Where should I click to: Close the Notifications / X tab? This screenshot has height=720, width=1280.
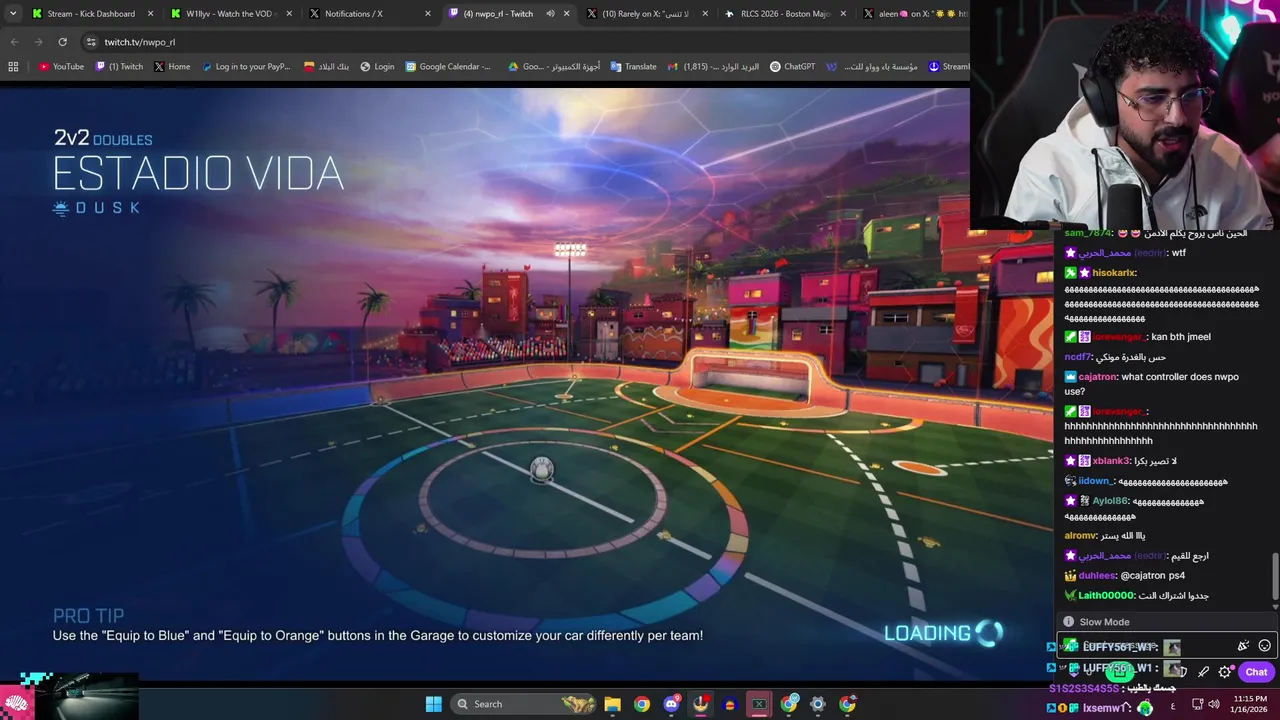tap(428, 14)
